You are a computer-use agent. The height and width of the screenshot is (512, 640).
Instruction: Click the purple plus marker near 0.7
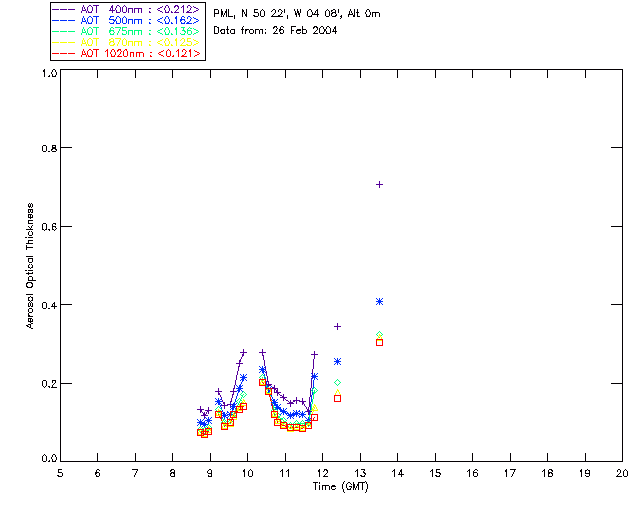tap(380, 185)
